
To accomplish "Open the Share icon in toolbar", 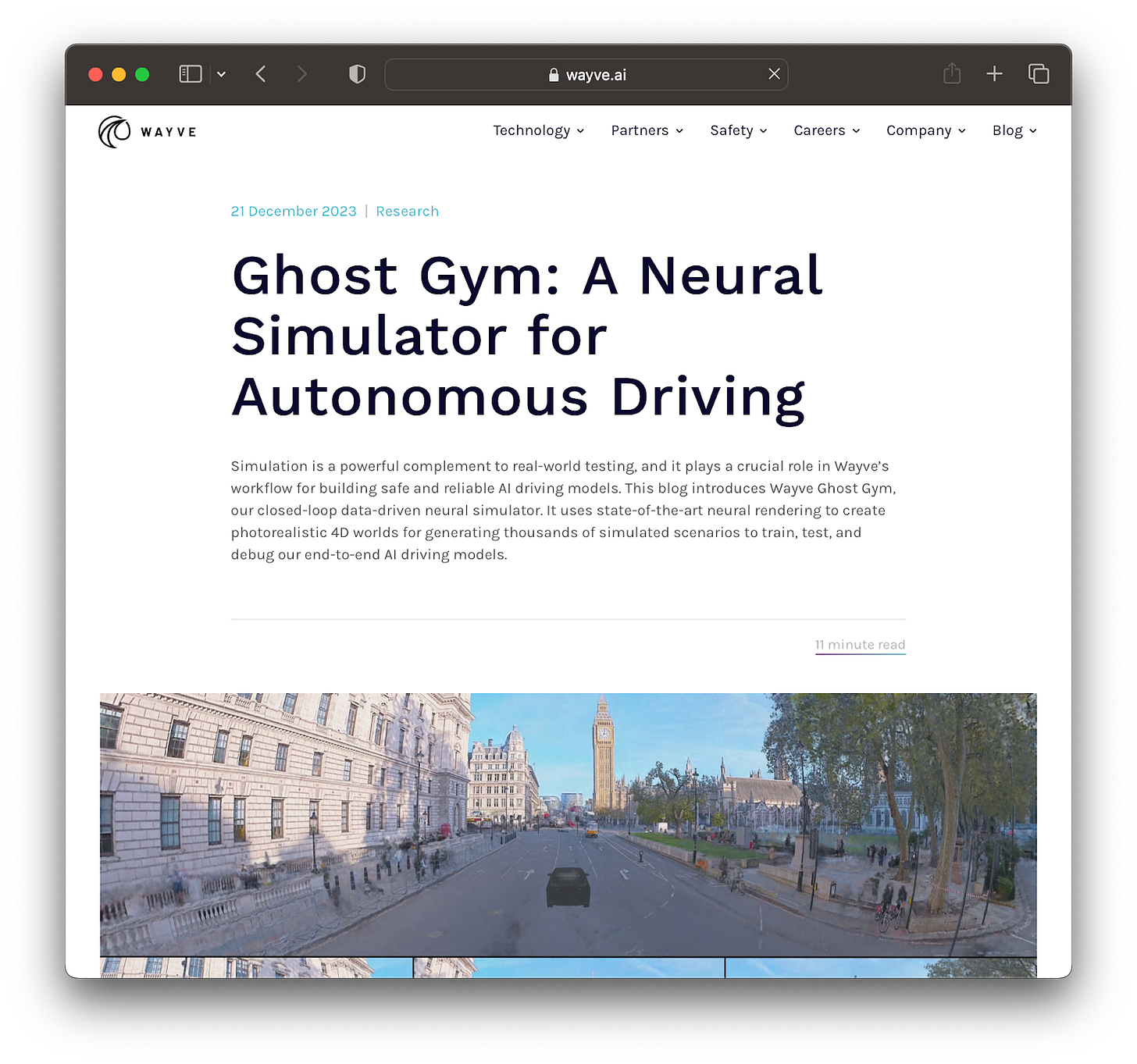I will [x=952, y=74].
